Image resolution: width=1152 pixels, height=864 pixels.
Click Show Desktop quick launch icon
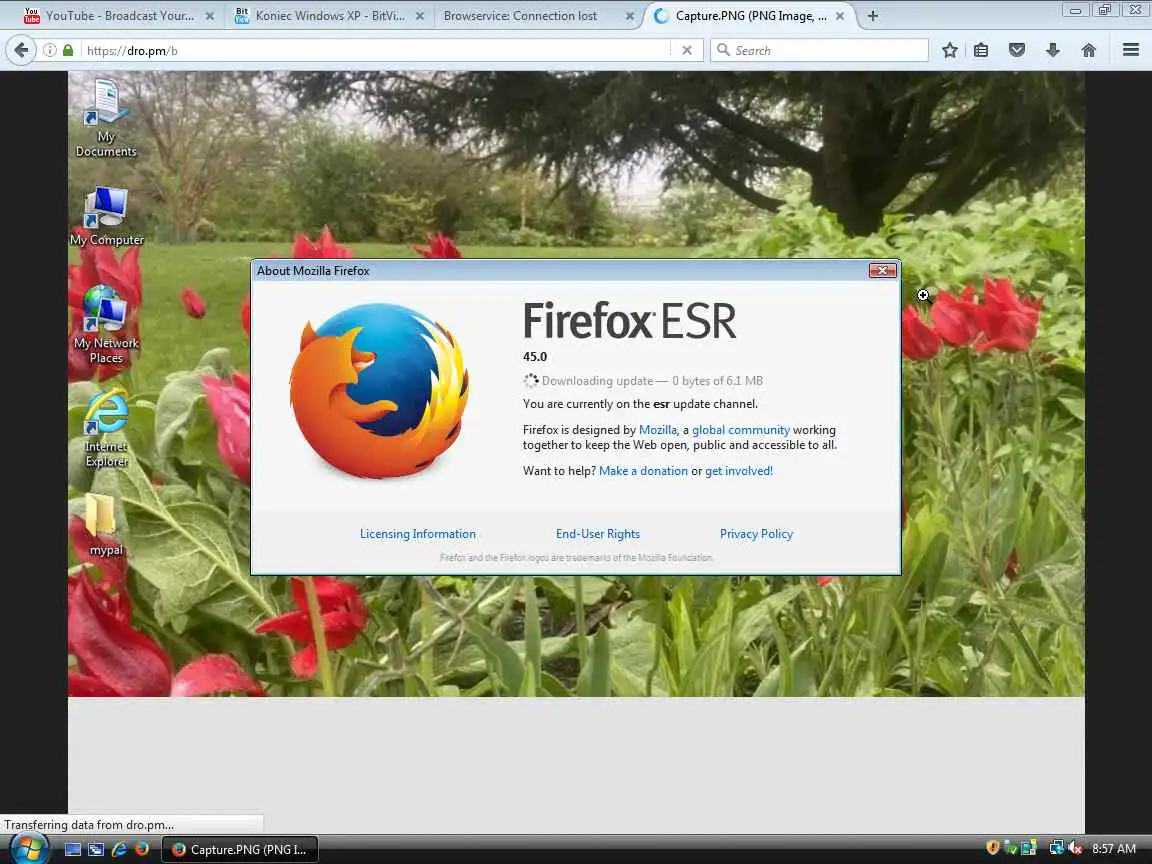73,849
